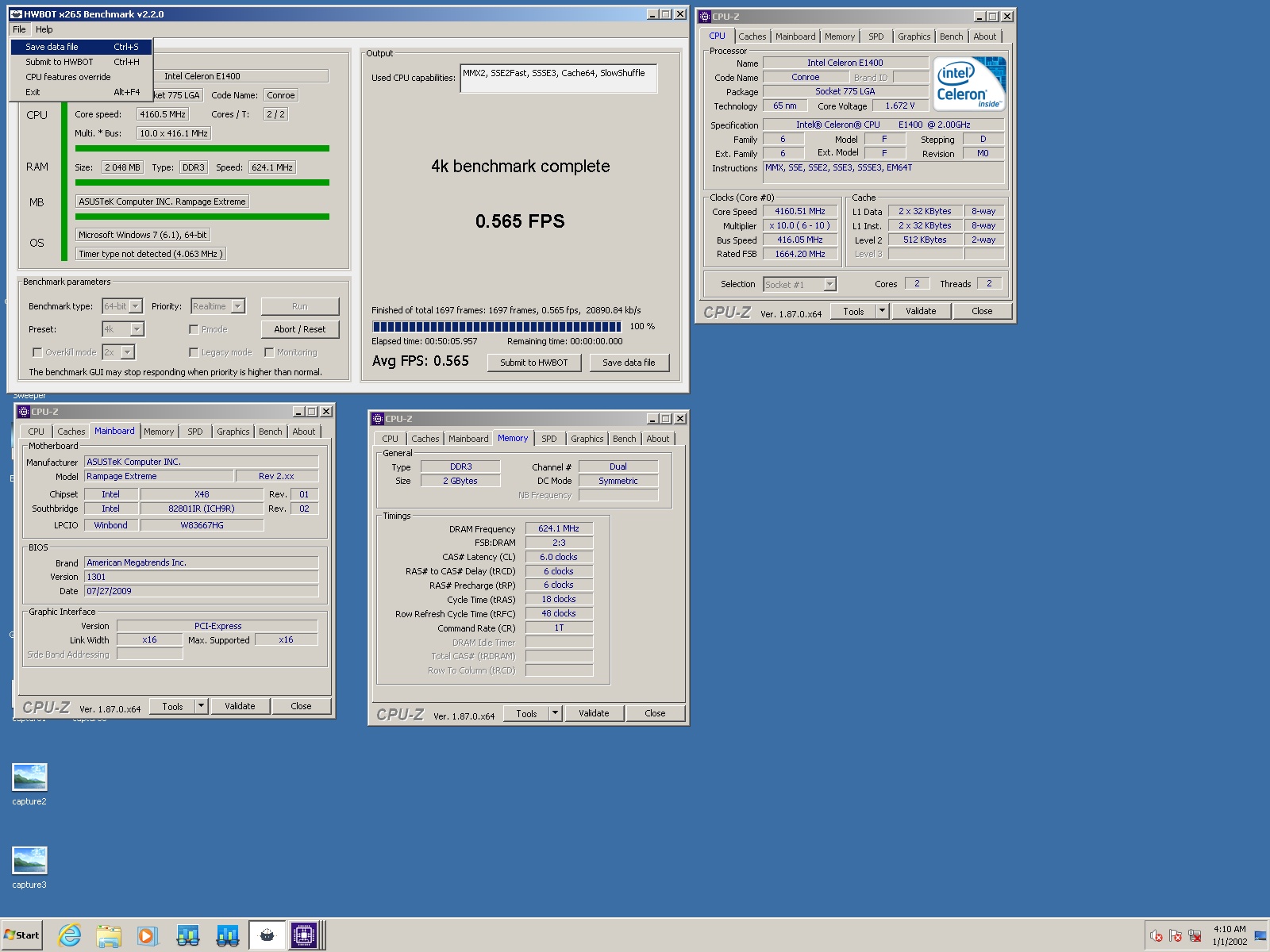This screenshot has width=1270, height=952.
Task: Click the Used CPU capabilities text box
Action: click(x=559, y=79)
